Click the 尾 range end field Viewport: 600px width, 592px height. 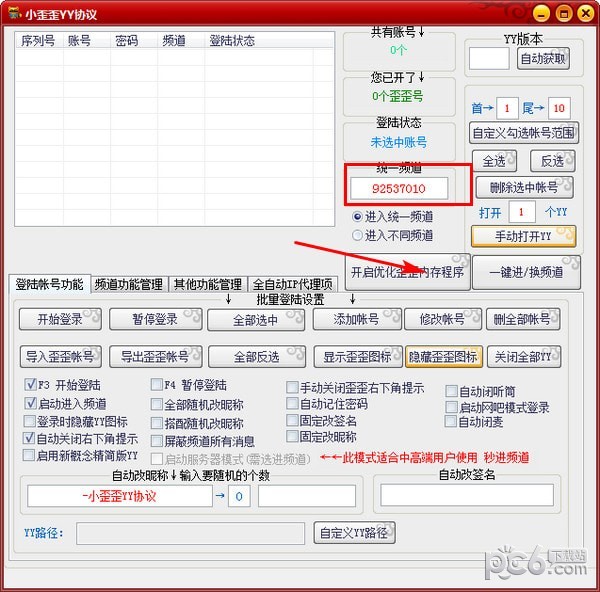[559, 108]
